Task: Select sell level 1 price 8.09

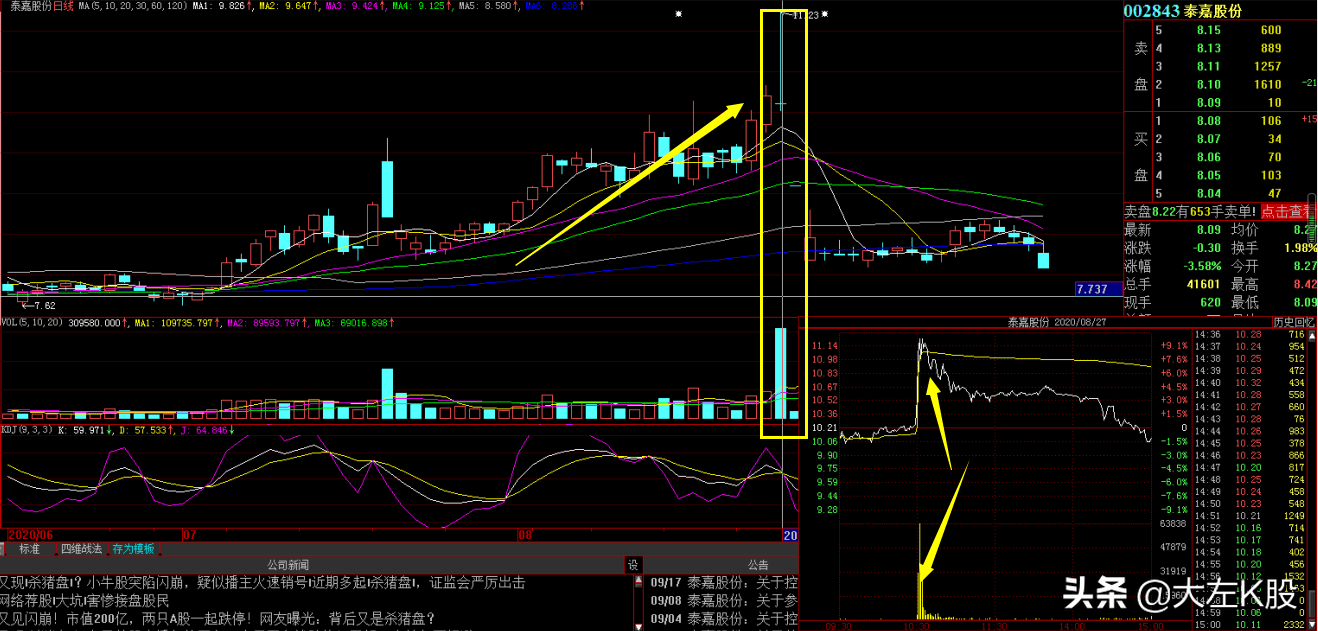Action: pos(1209,102)
